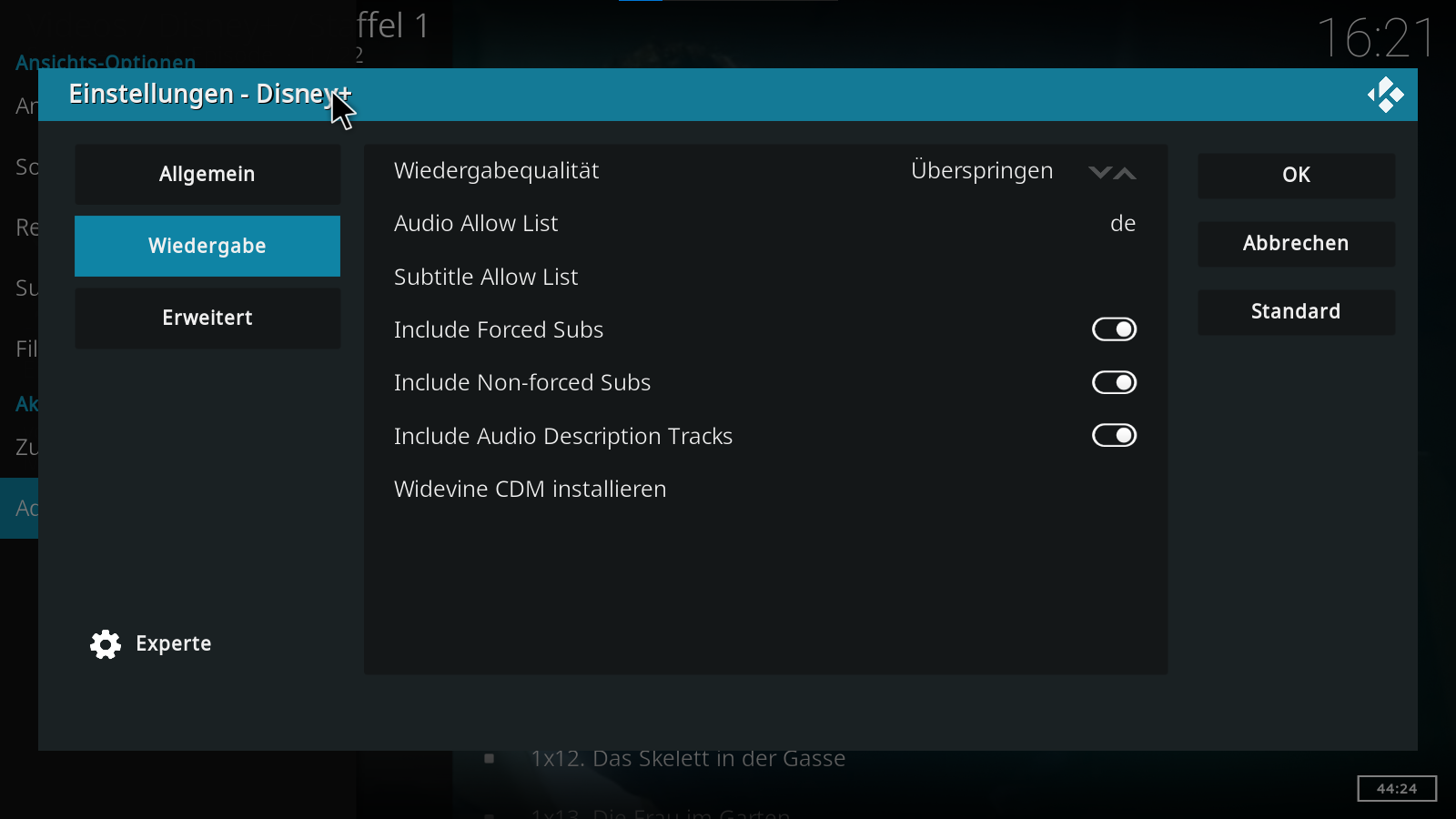Decrease Wiedergabequalität with down arrow
Viewport: 1456px width, 819px height.
pyautogui.click(x=1099, y=172)
